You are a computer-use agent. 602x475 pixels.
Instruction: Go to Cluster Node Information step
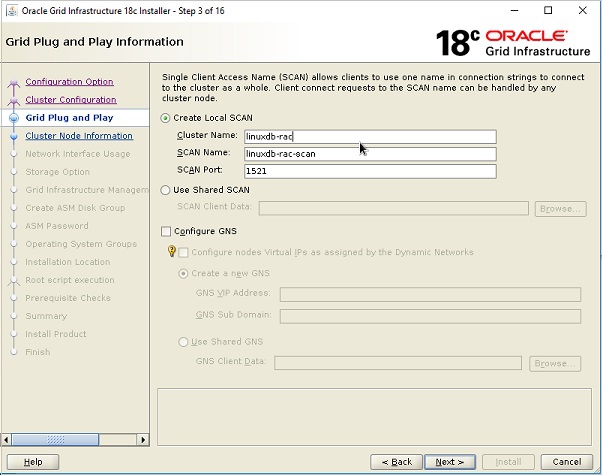(x=79, y=136)
